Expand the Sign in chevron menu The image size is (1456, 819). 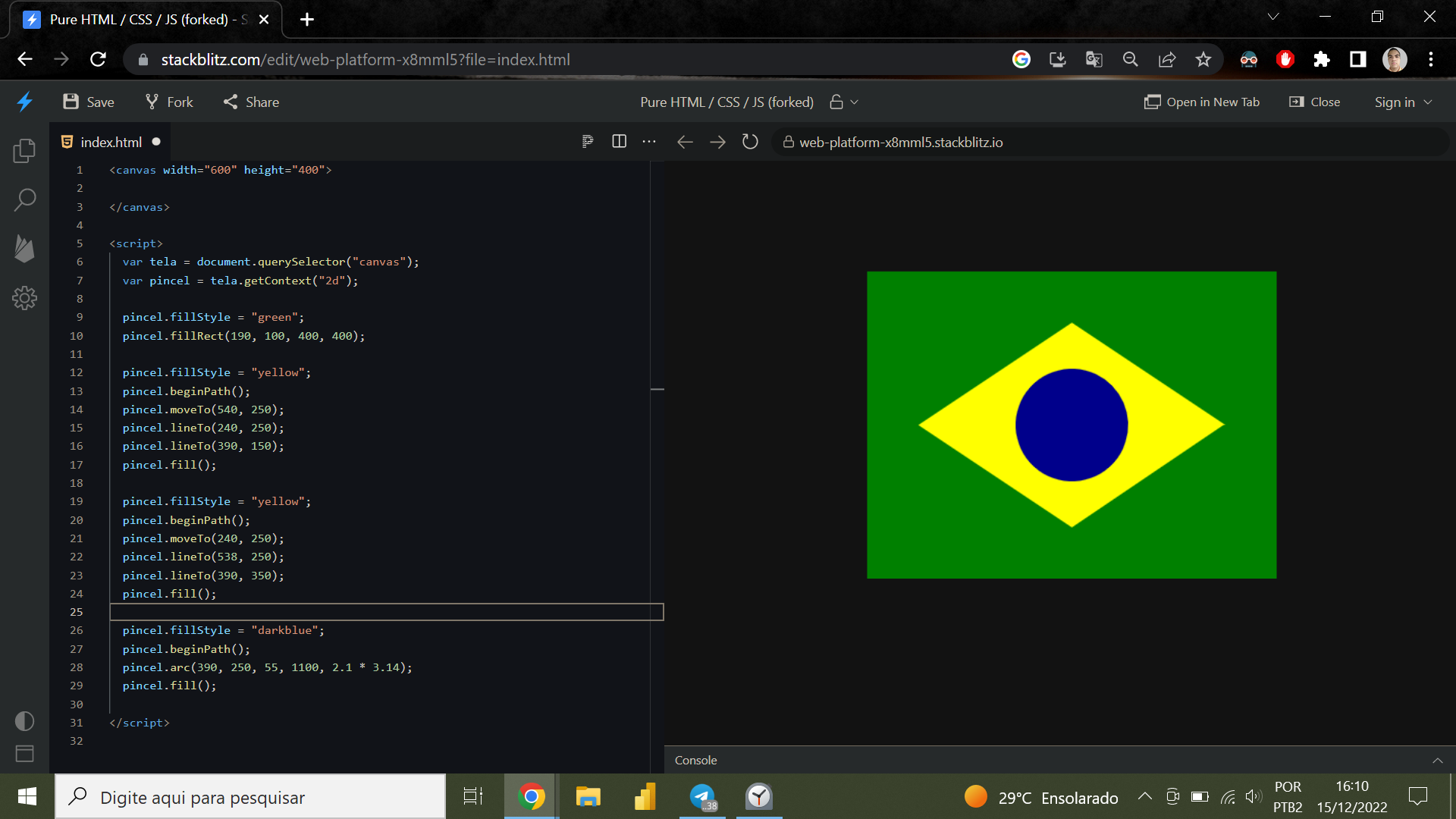pos(1428,102)
